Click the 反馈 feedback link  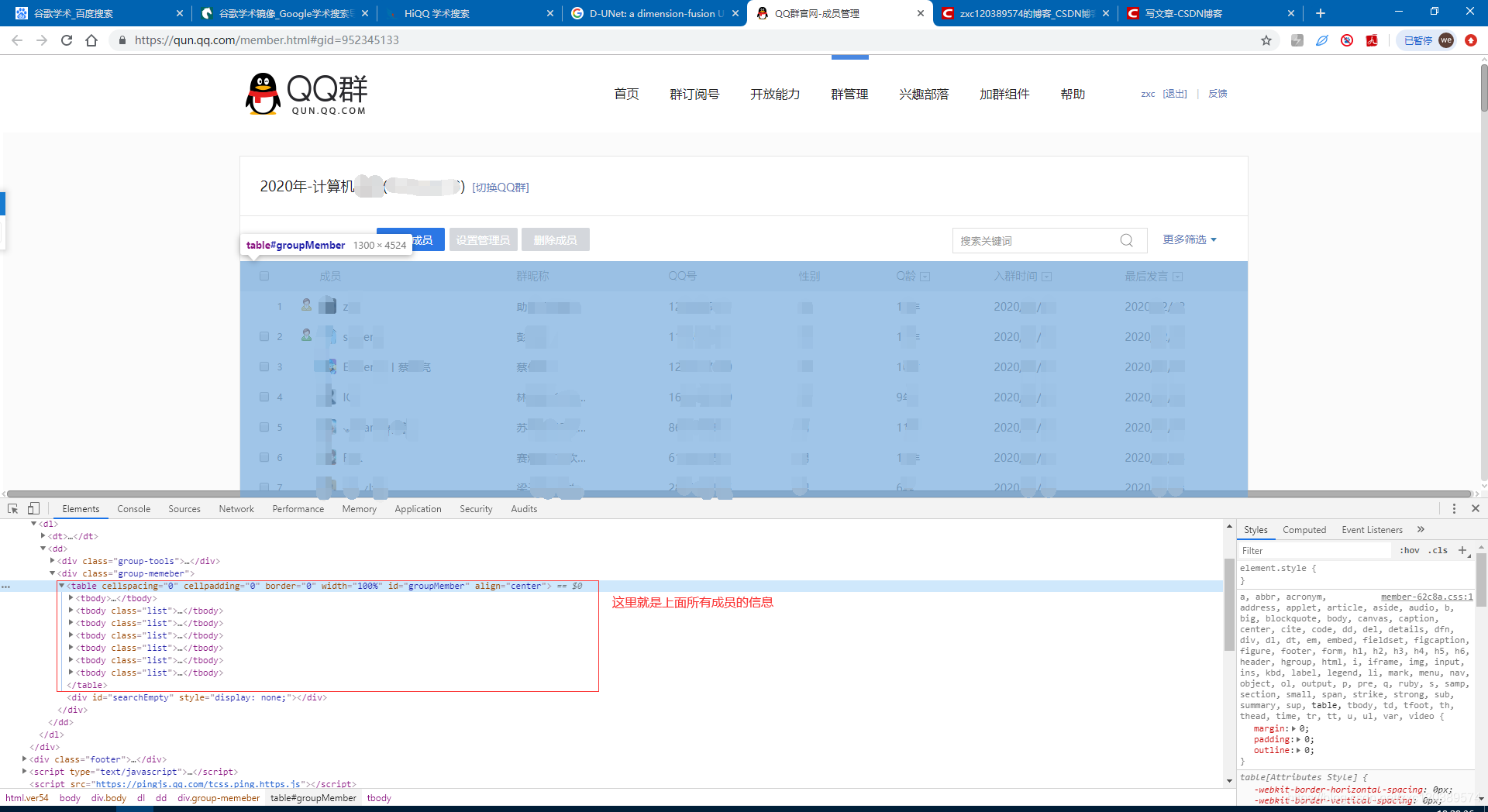pos(1218,94)
